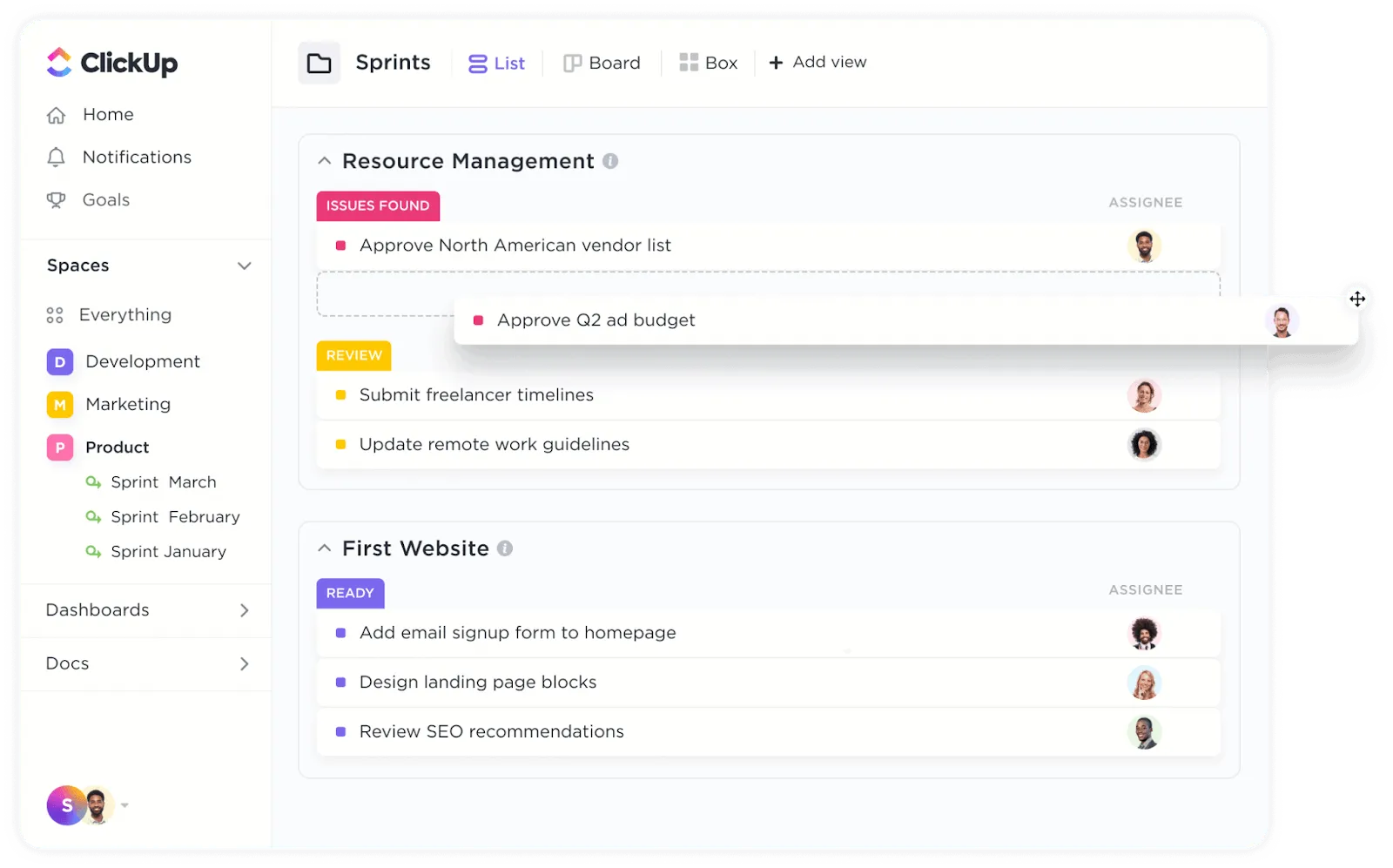The width and height of the screenshot is (1393, 868).
Task: Expand the Dashboards section arrow
Action: [245, 610]
